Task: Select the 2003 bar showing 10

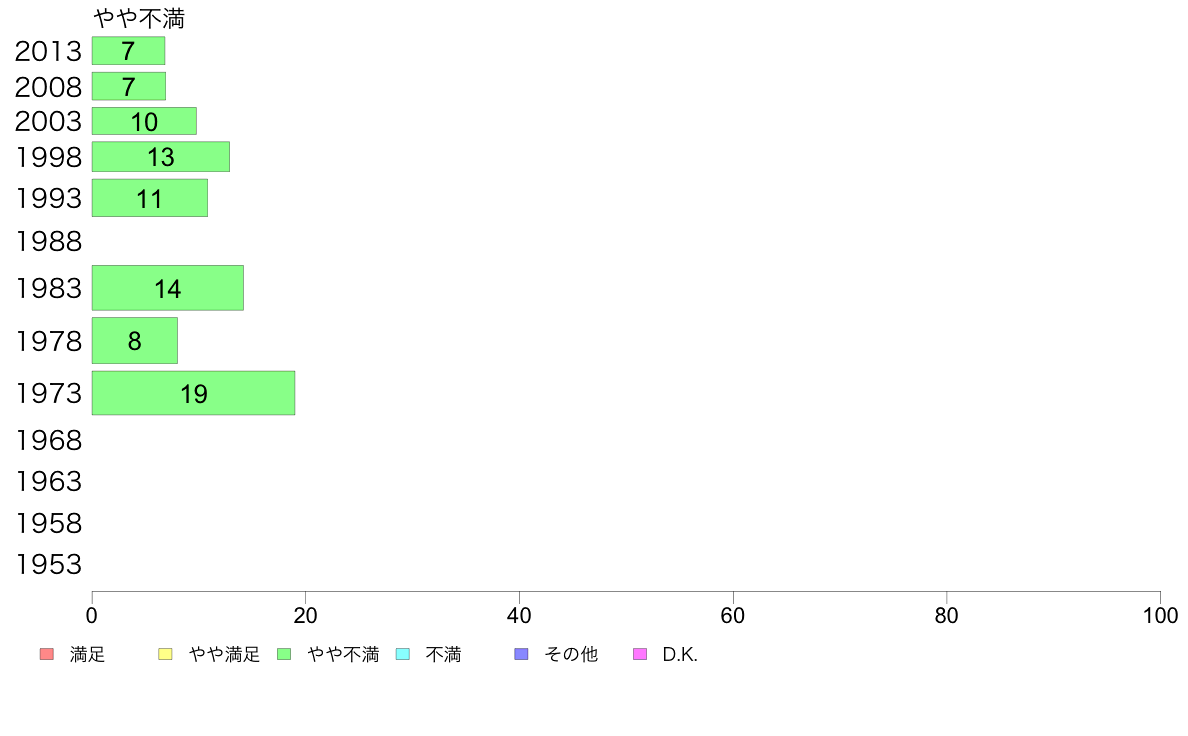Action: point(144,121)
